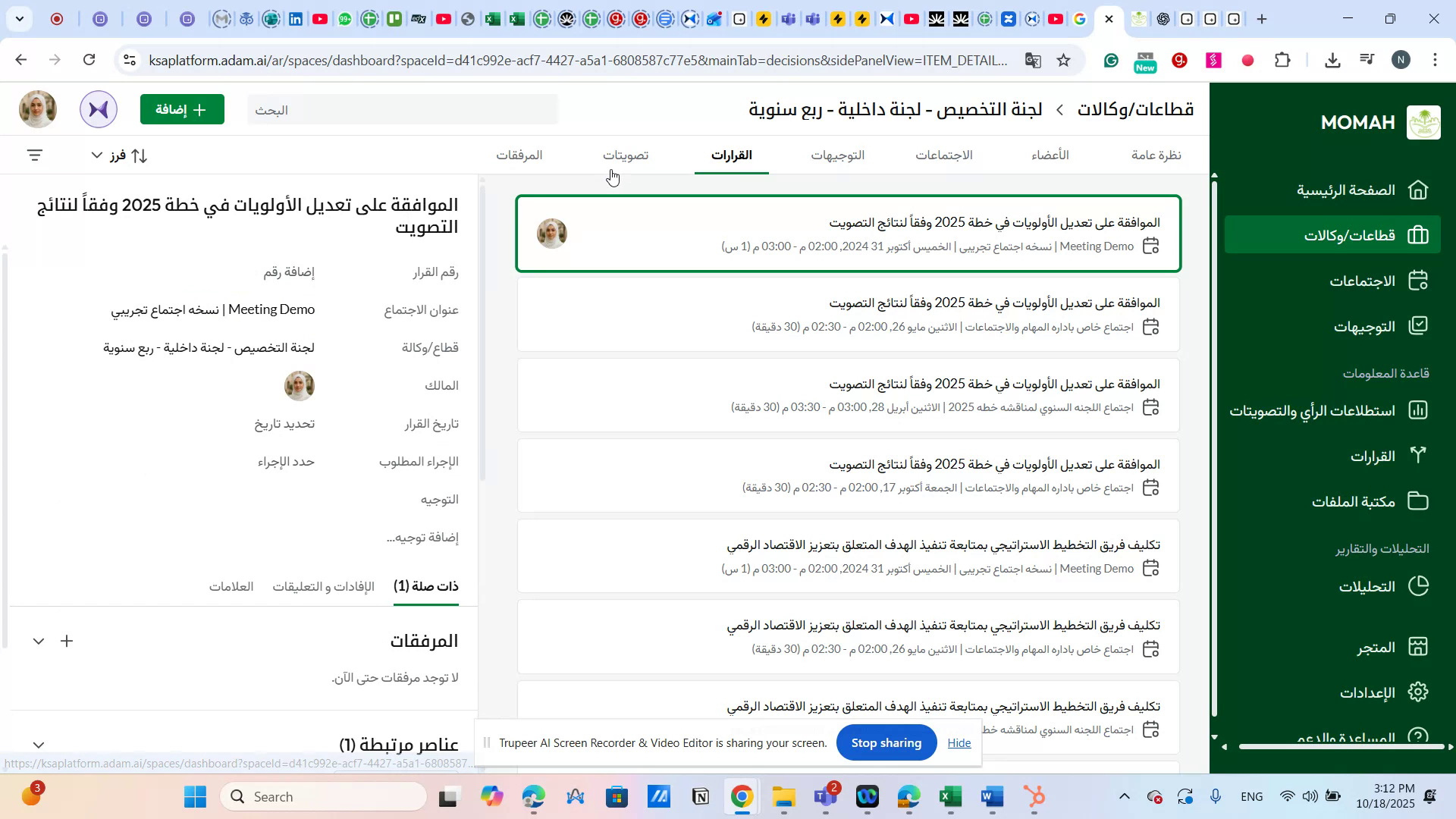Open the الإفادات والتعليقات tab

324,586
